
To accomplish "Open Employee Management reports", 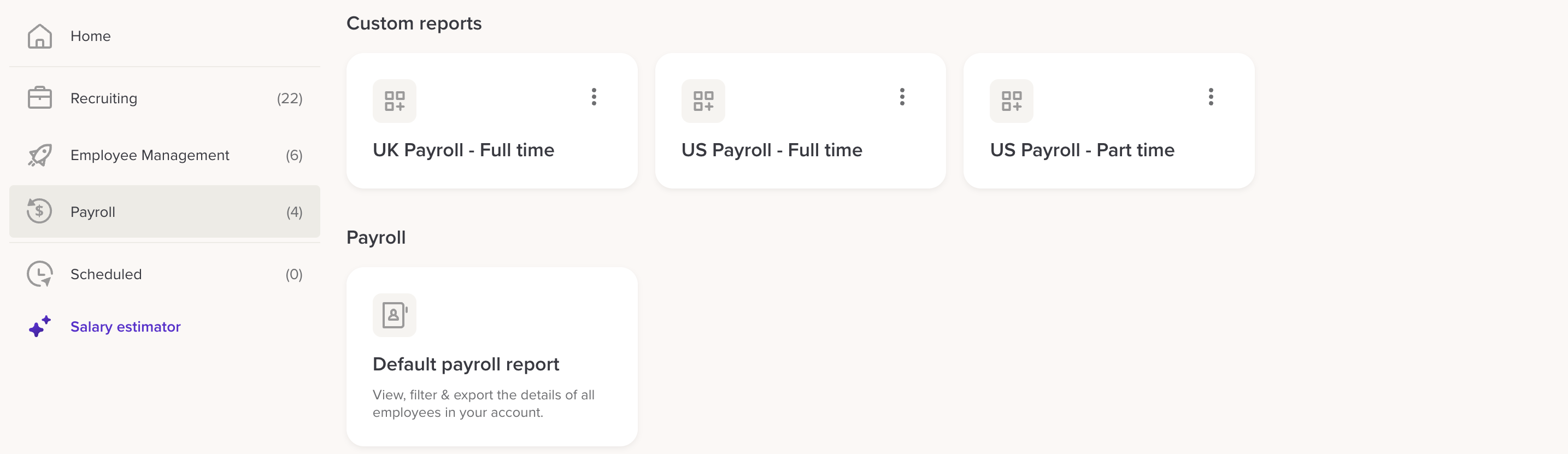I will pyautogui.click(x=150, y=155).
